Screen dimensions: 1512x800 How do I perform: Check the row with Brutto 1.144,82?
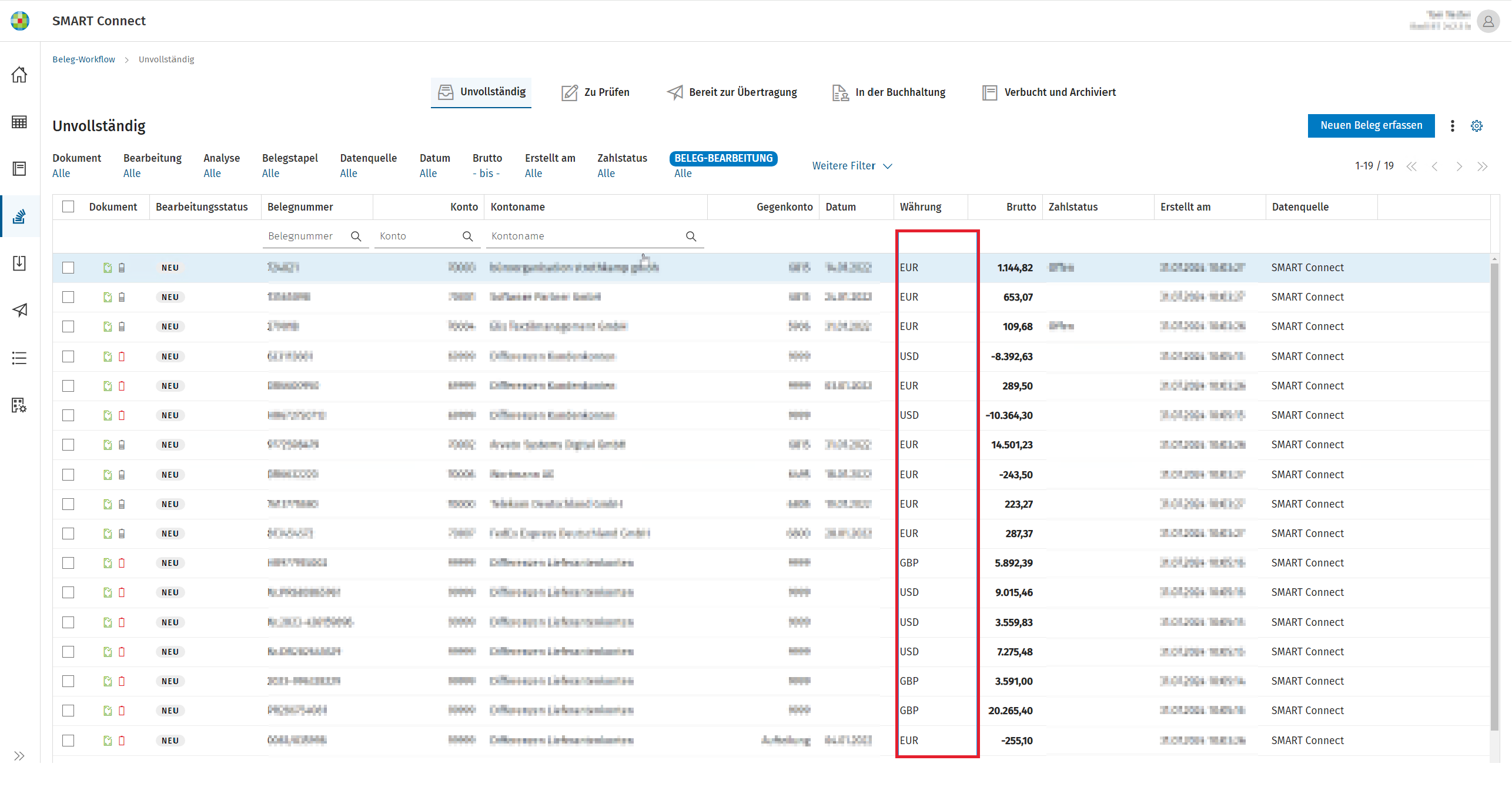coord(68,268)
